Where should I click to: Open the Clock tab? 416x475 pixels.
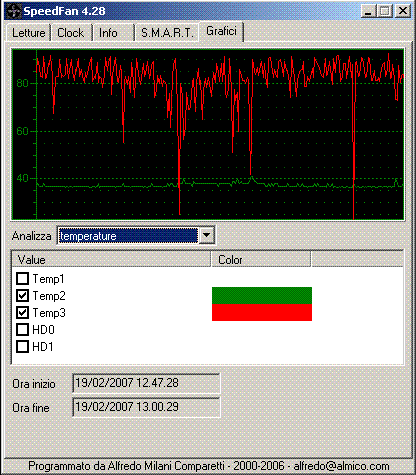click(x=71, y=33)
